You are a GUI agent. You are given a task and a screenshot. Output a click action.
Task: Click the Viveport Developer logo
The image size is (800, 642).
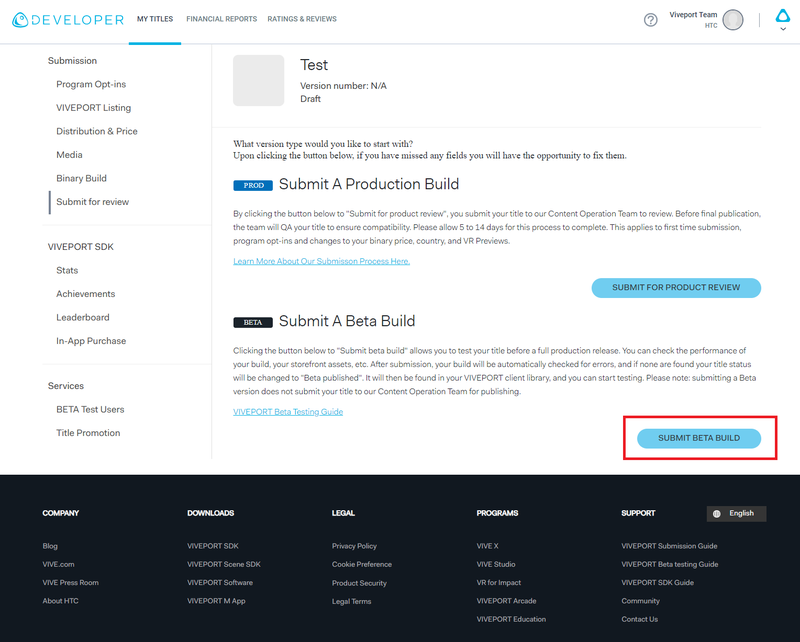[x=68, y=19]
